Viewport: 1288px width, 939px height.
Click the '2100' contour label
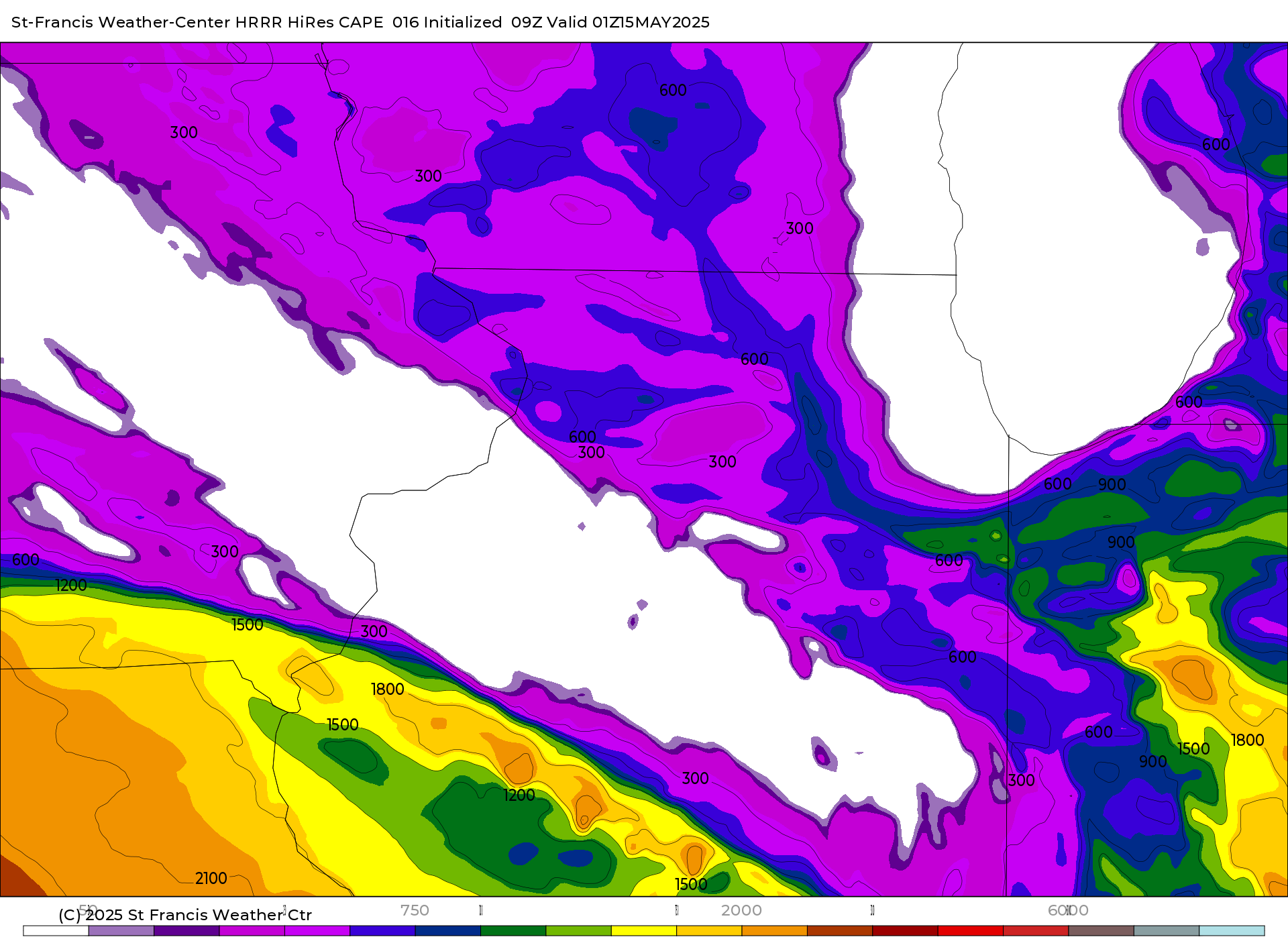pyautogui.click(x=211, y=878)
